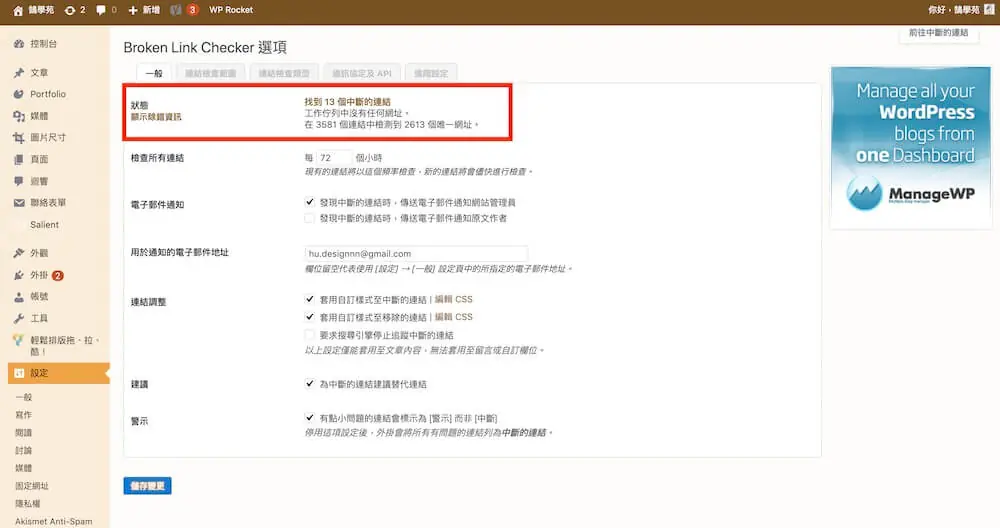Toggle the 警示 warnings checkbox
The width and height of the screenshot is (1000, 528).
click(x=309, y=418)
